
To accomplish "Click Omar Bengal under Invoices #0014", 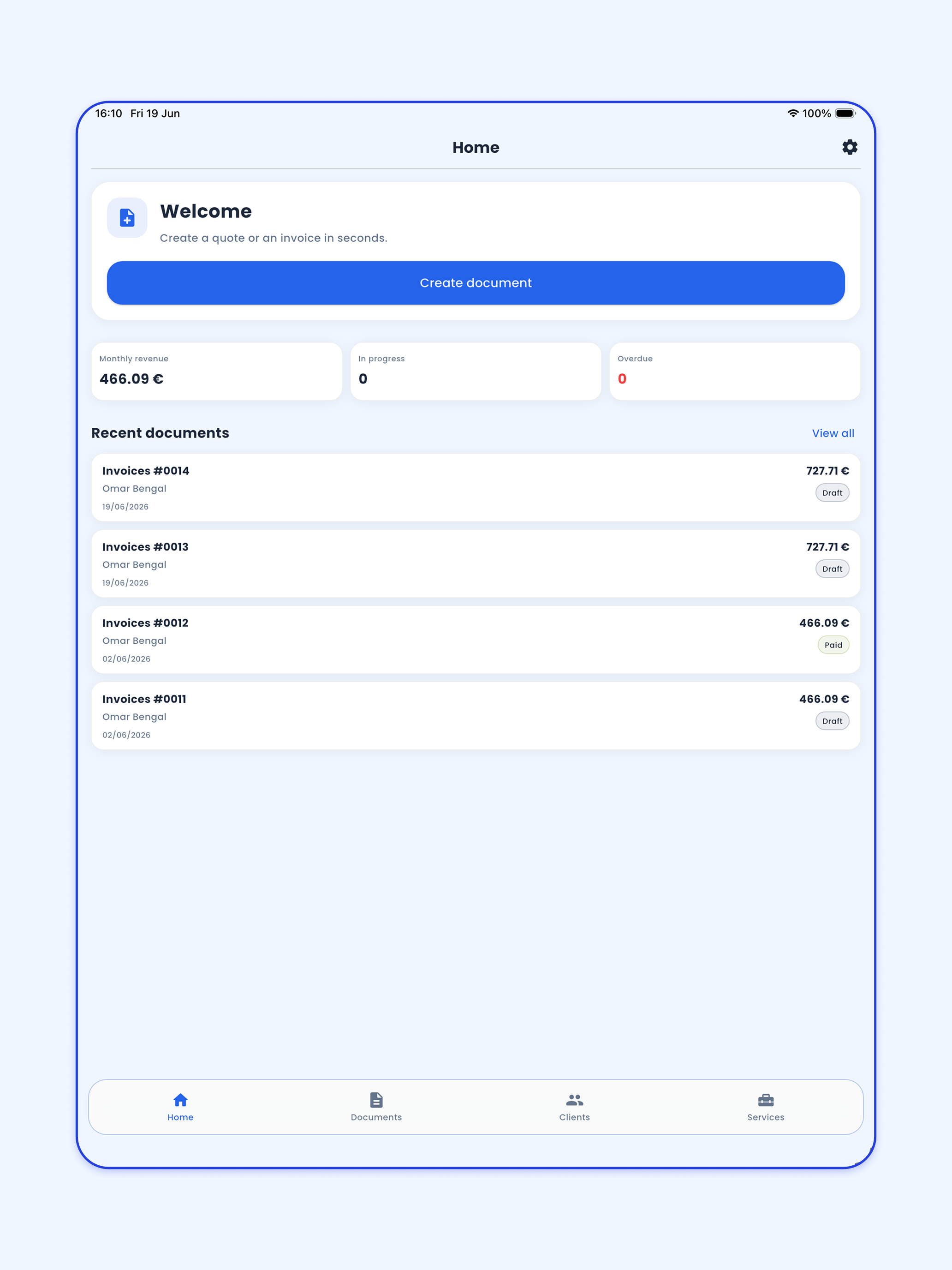I will pos(134,489).
